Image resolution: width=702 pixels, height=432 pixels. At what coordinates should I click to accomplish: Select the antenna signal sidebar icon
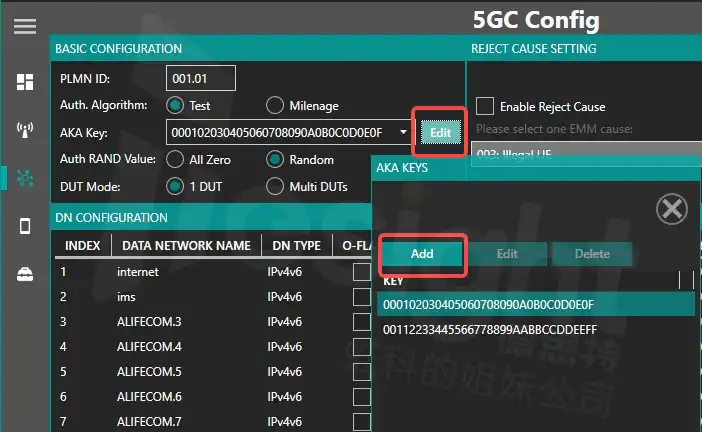(x=25, y=129)
